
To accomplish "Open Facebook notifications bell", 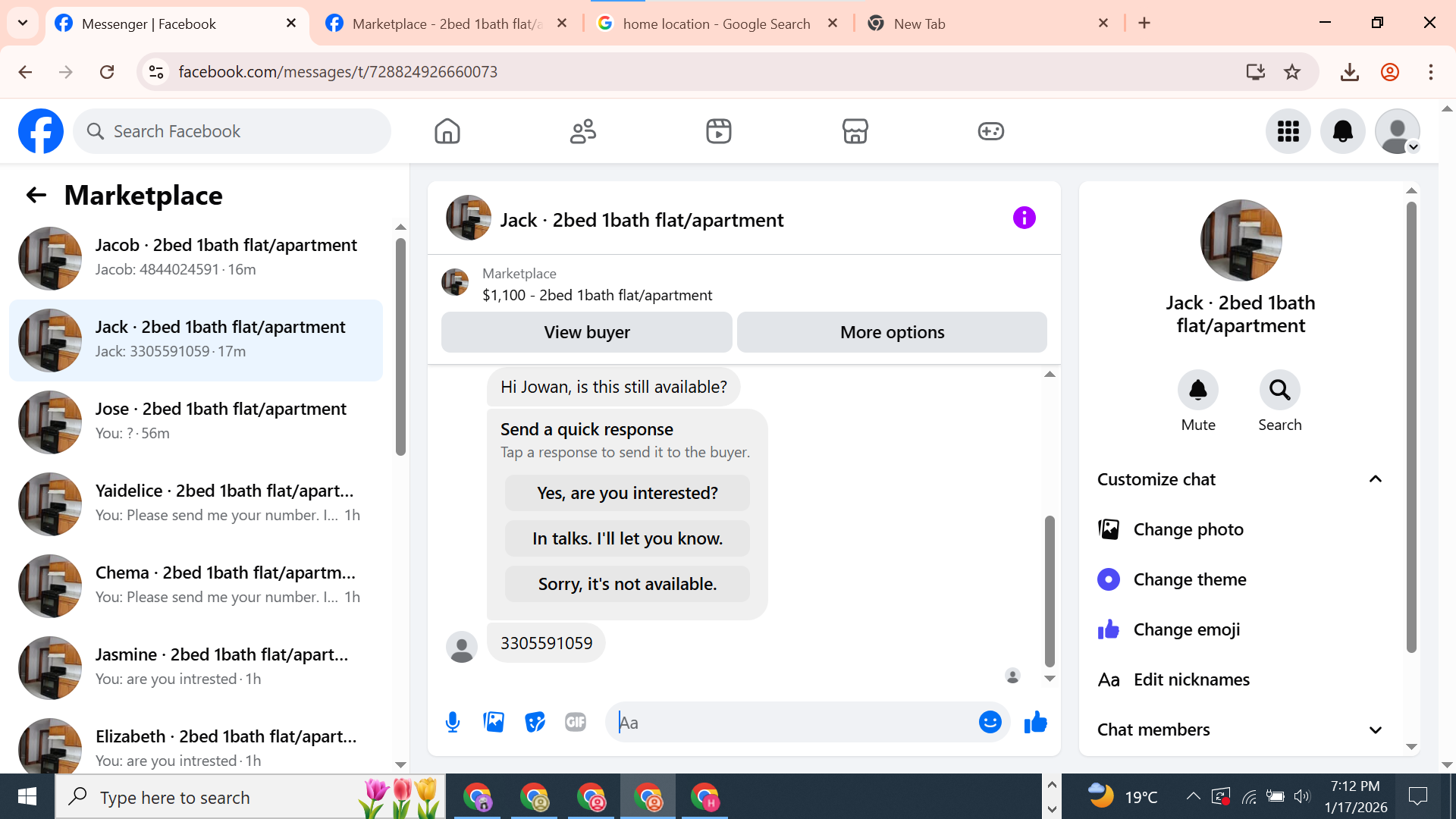I will [1342, 131].
